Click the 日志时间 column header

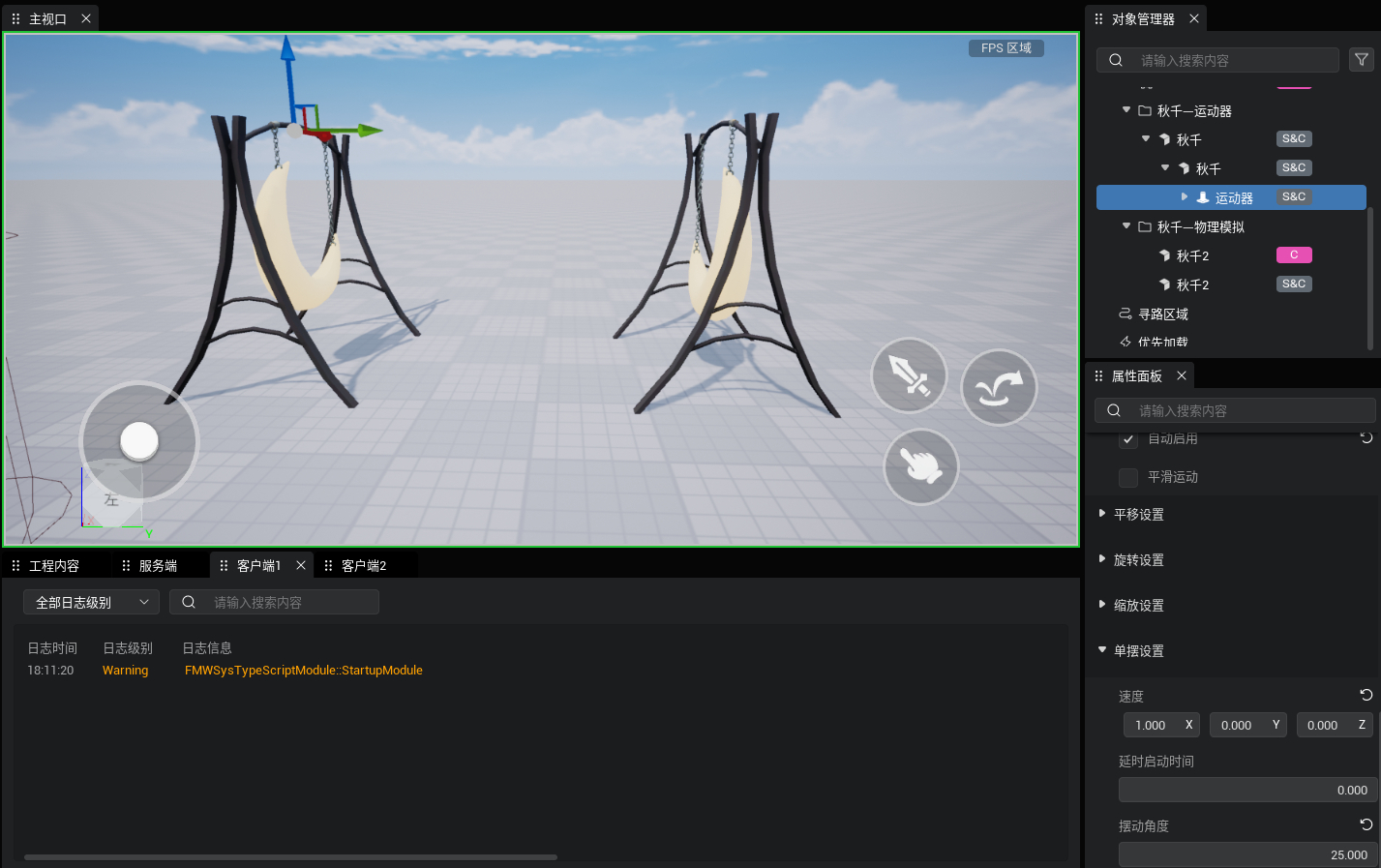pyautogui.click(x=52, y=647)
